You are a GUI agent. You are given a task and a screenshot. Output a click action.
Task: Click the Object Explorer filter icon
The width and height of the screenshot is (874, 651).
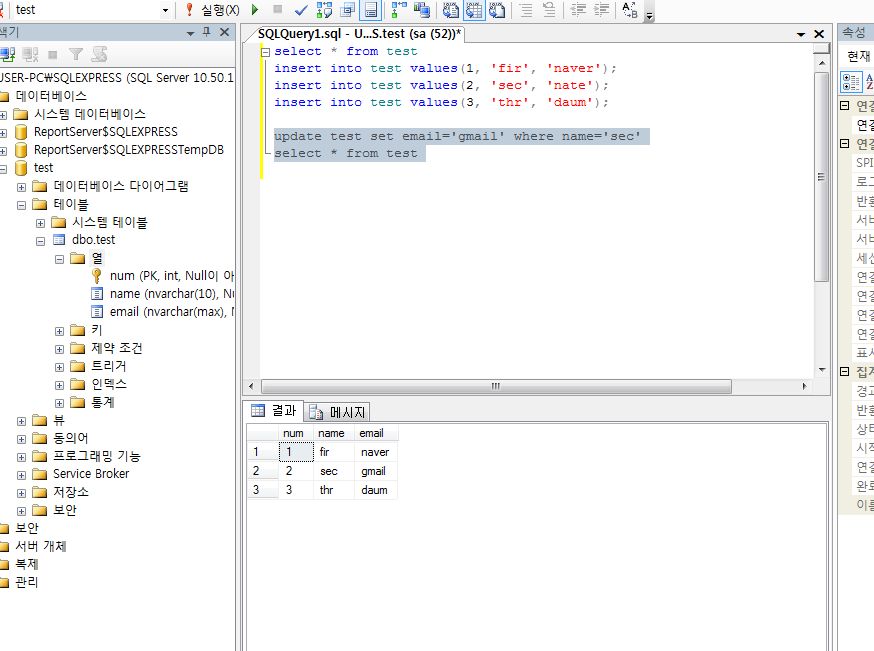(x=76, y=54)
